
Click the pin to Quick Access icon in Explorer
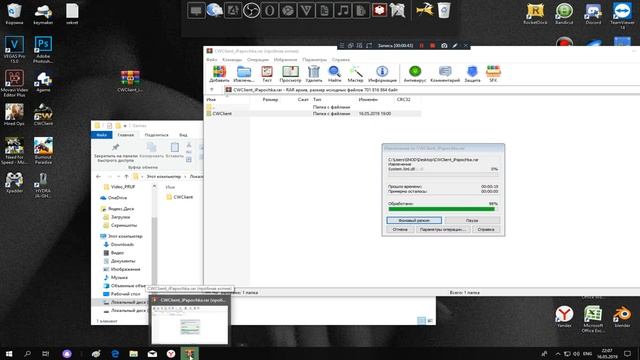click(116, 147)
